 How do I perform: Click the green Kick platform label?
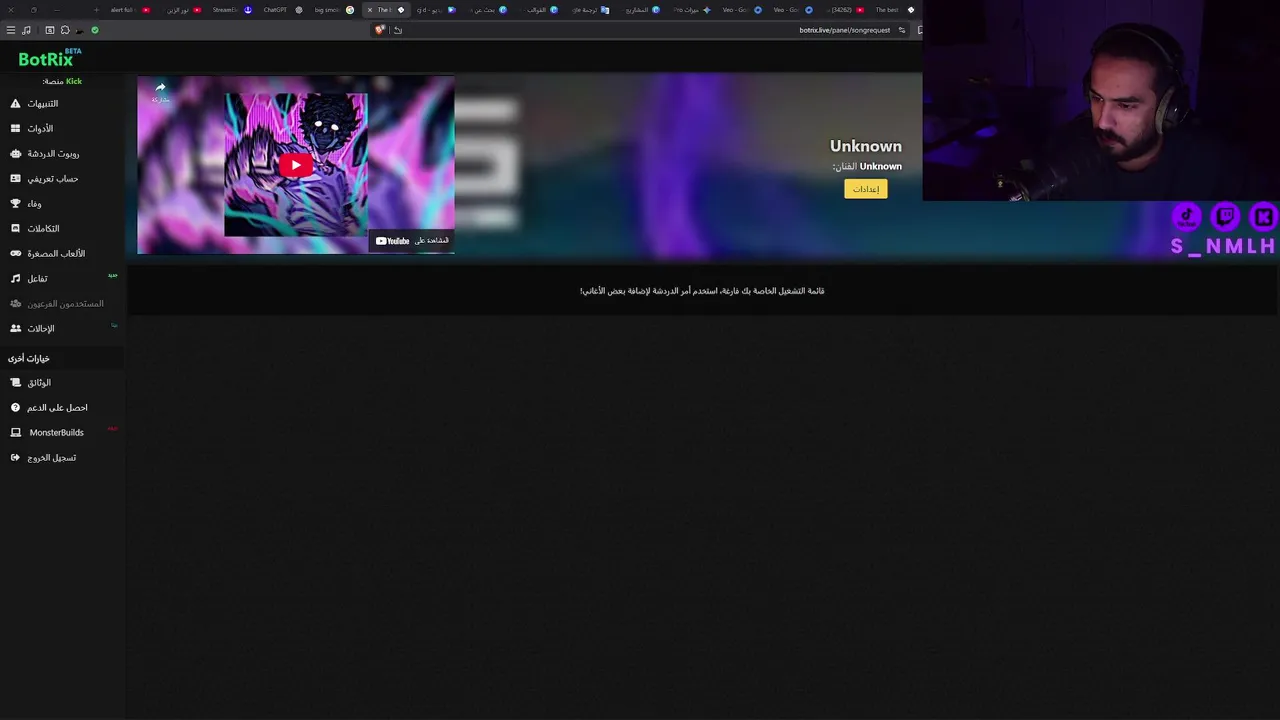(74, 81)
